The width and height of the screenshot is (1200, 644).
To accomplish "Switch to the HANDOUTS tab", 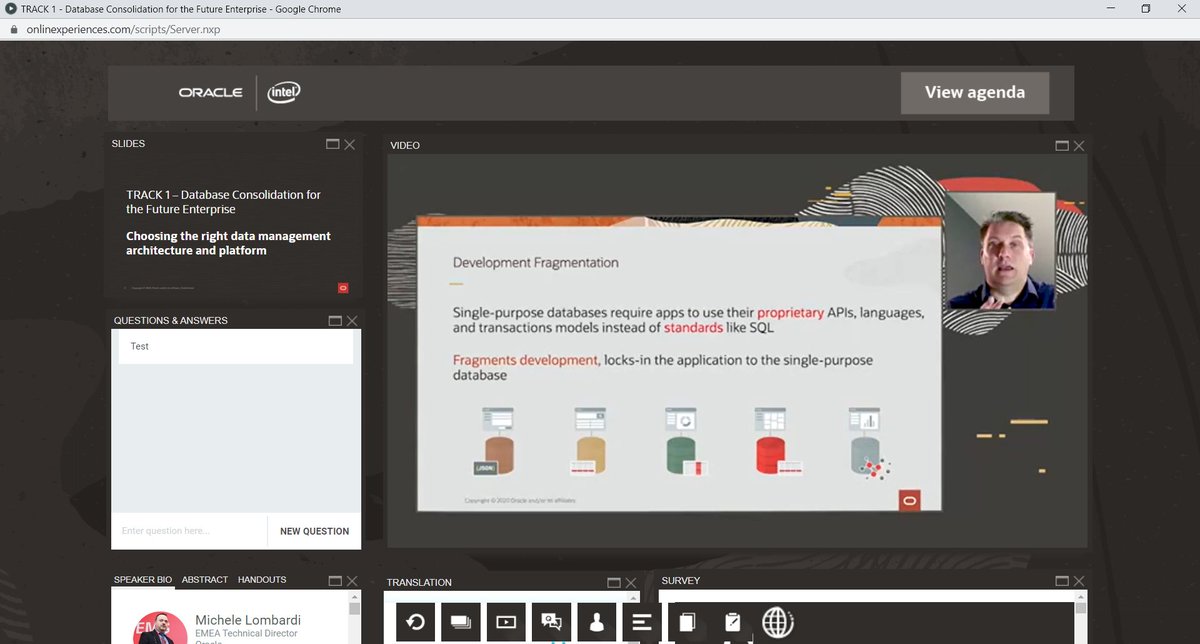I will tap(262, 580).
